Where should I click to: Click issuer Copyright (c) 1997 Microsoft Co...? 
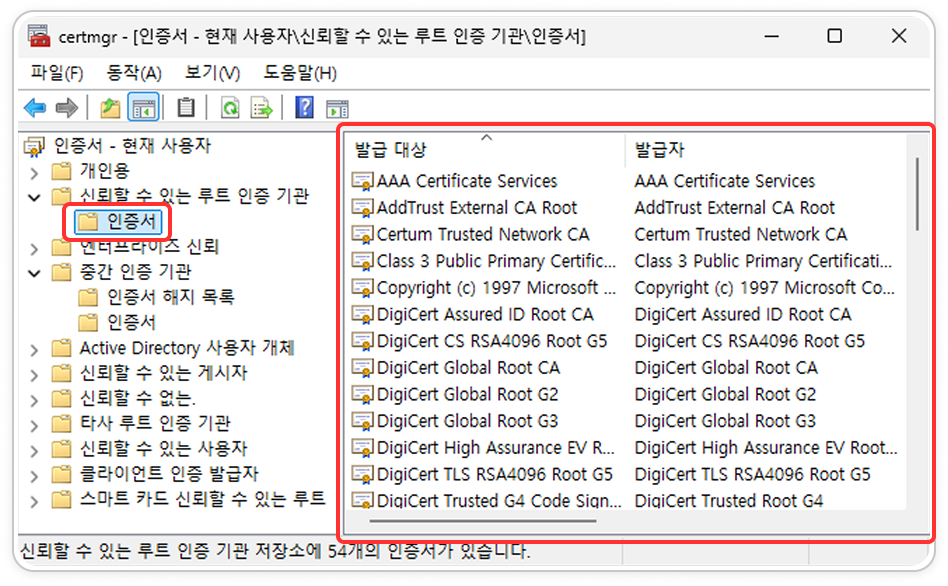764,287
